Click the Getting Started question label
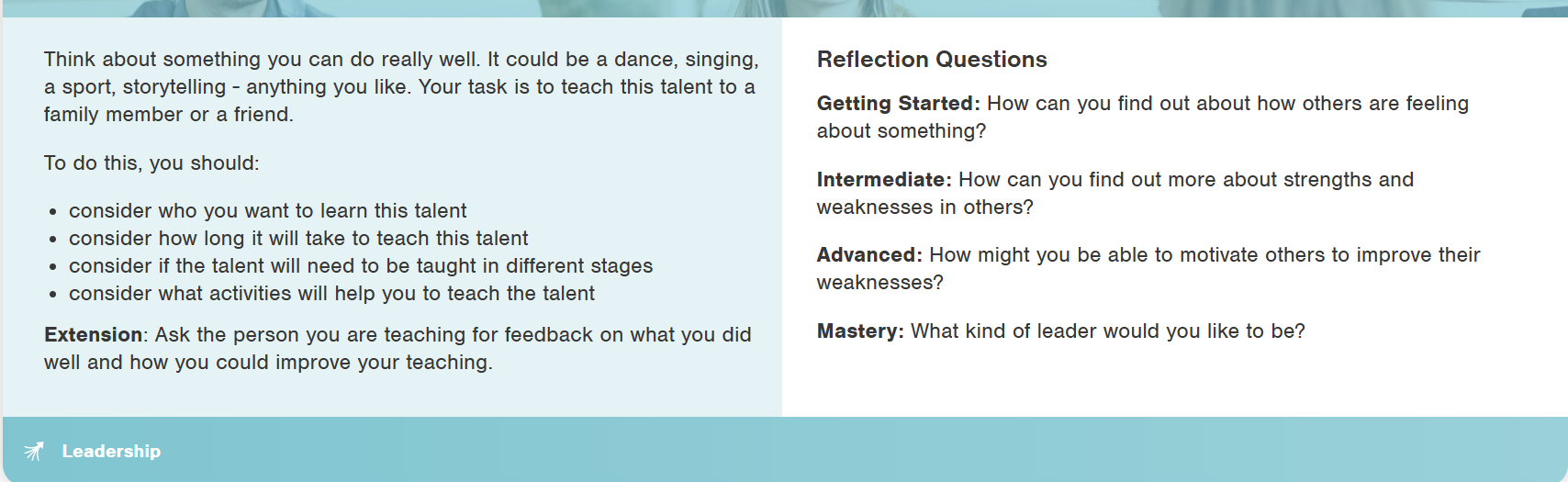The image size is (1568, 482). pyautogui.click(x=898, y=104)
